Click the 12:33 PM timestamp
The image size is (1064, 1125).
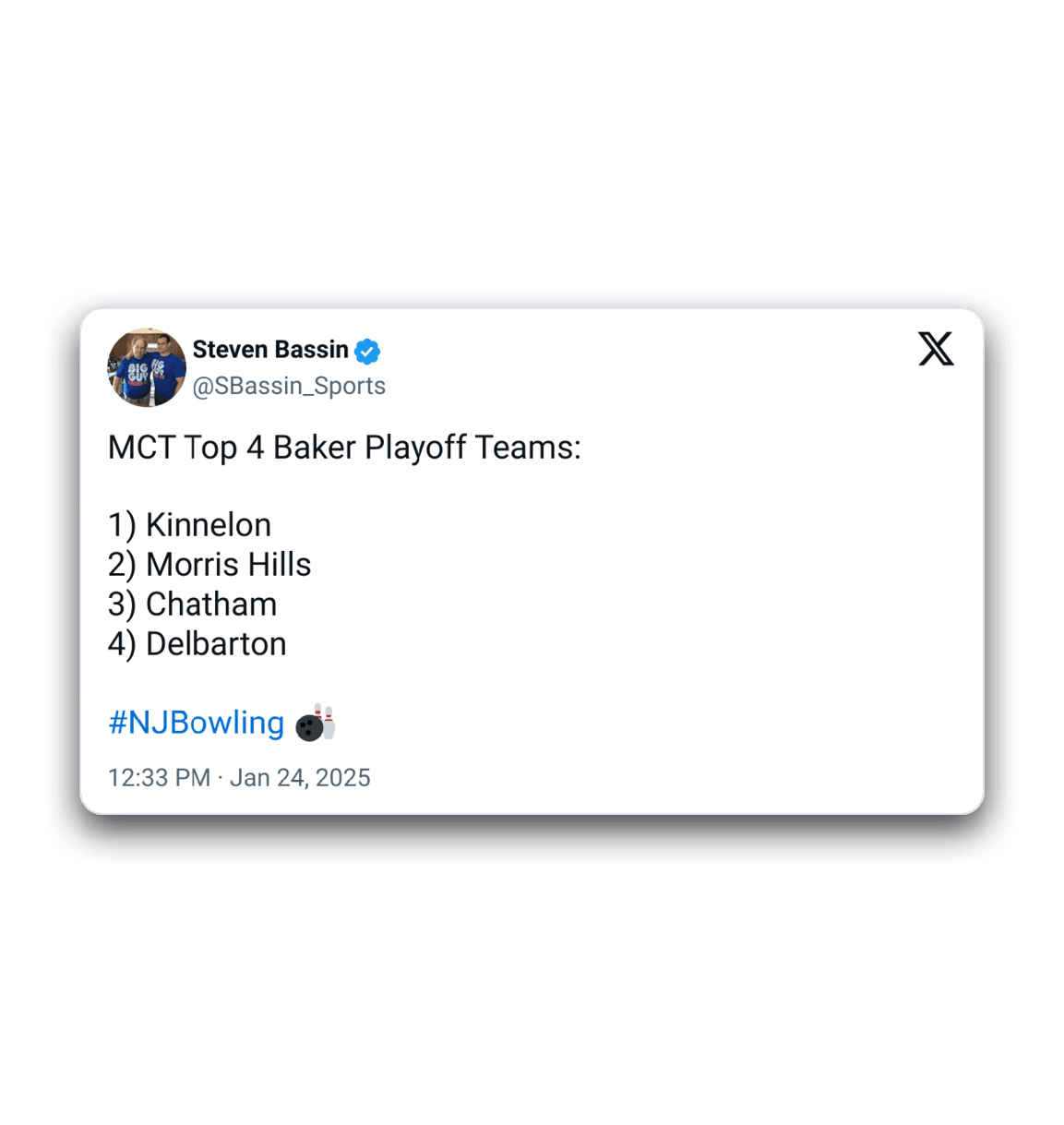(x=159, y=778)
